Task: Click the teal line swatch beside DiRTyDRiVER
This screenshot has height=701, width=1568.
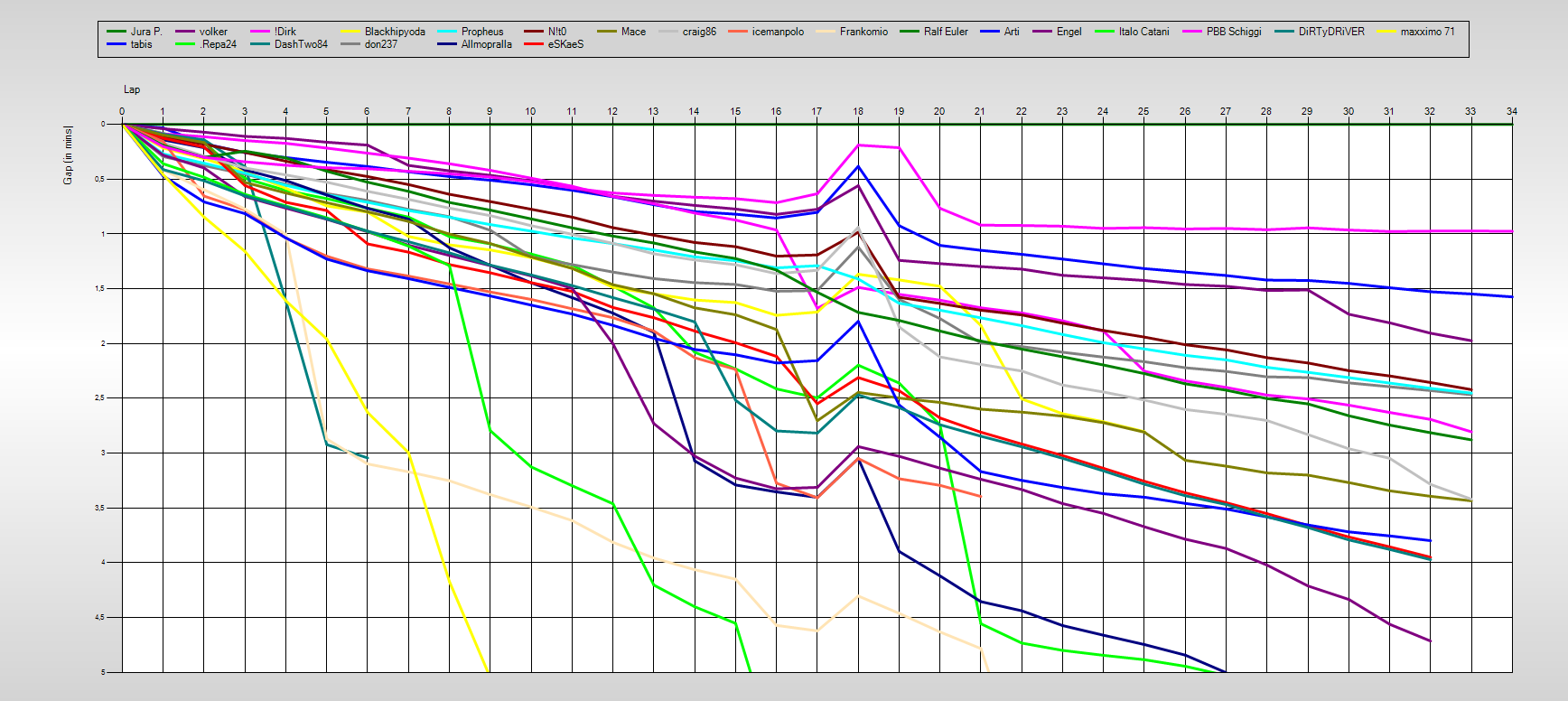Action: pyautogui.click(x=1284, y=32)
